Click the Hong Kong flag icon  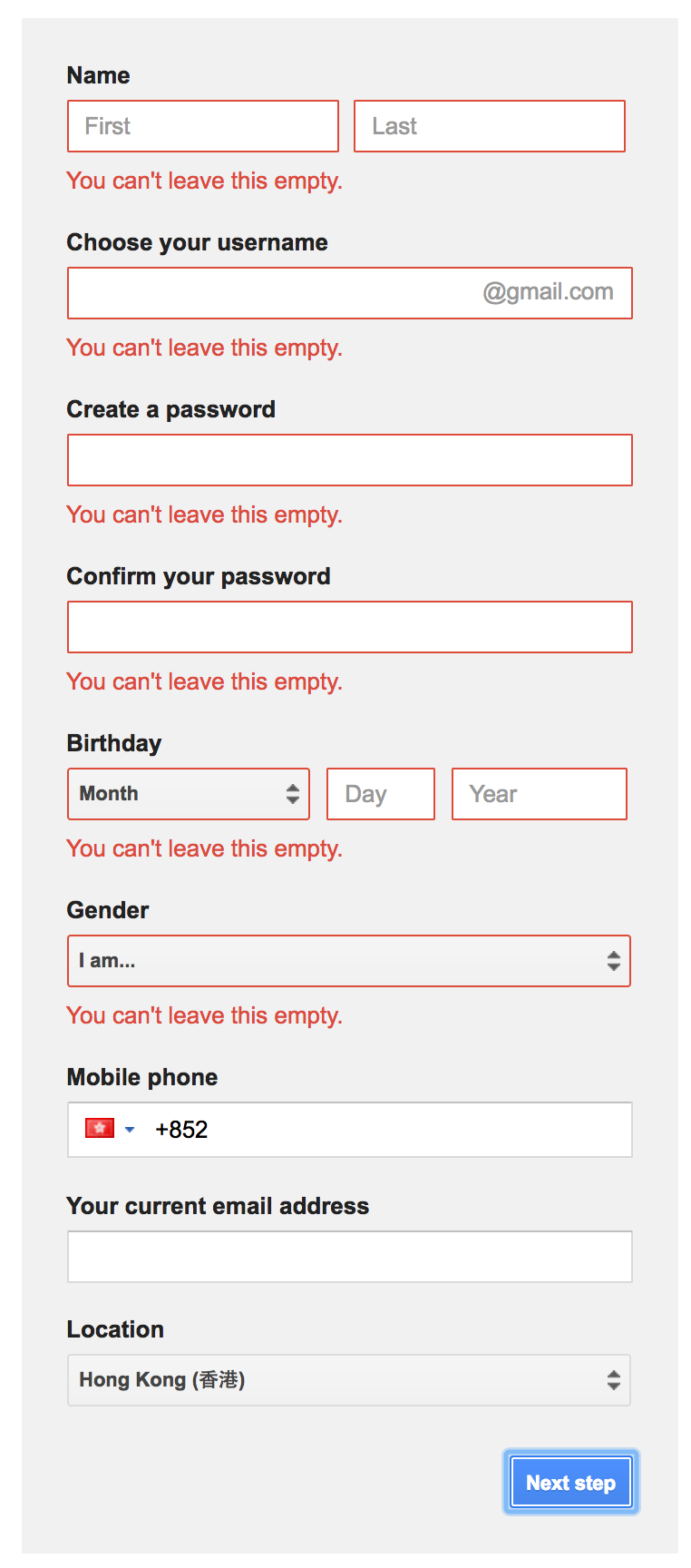coord(100,1128)
